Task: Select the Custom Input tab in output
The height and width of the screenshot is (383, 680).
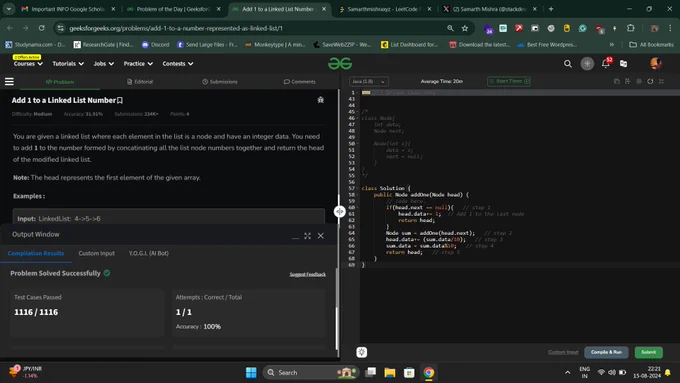Action: (97, 253)
